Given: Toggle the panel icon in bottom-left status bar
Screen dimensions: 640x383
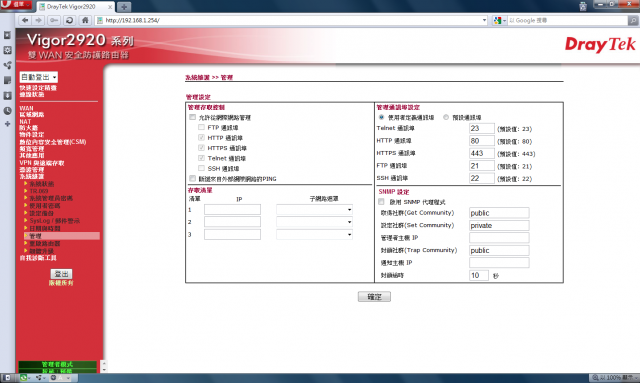Looking at the screenshot, I should (x=7, y=378).
